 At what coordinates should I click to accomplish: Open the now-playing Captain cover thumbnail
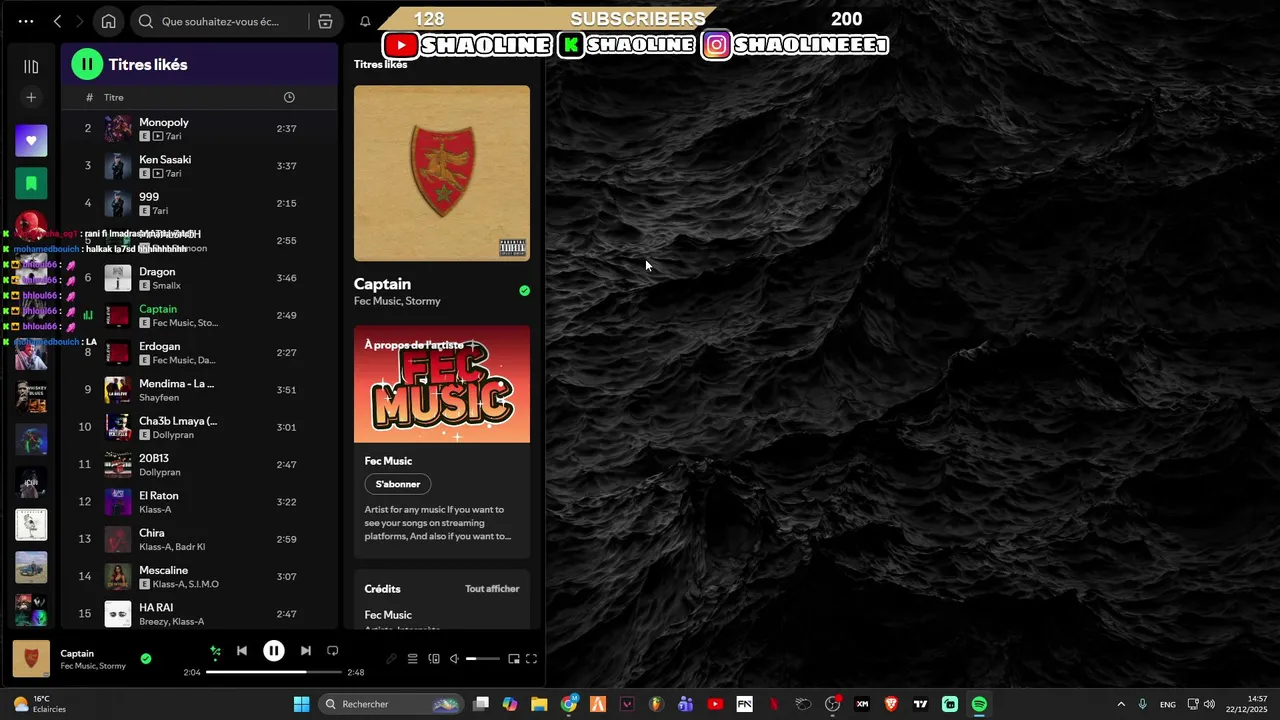tap(31, 659)
